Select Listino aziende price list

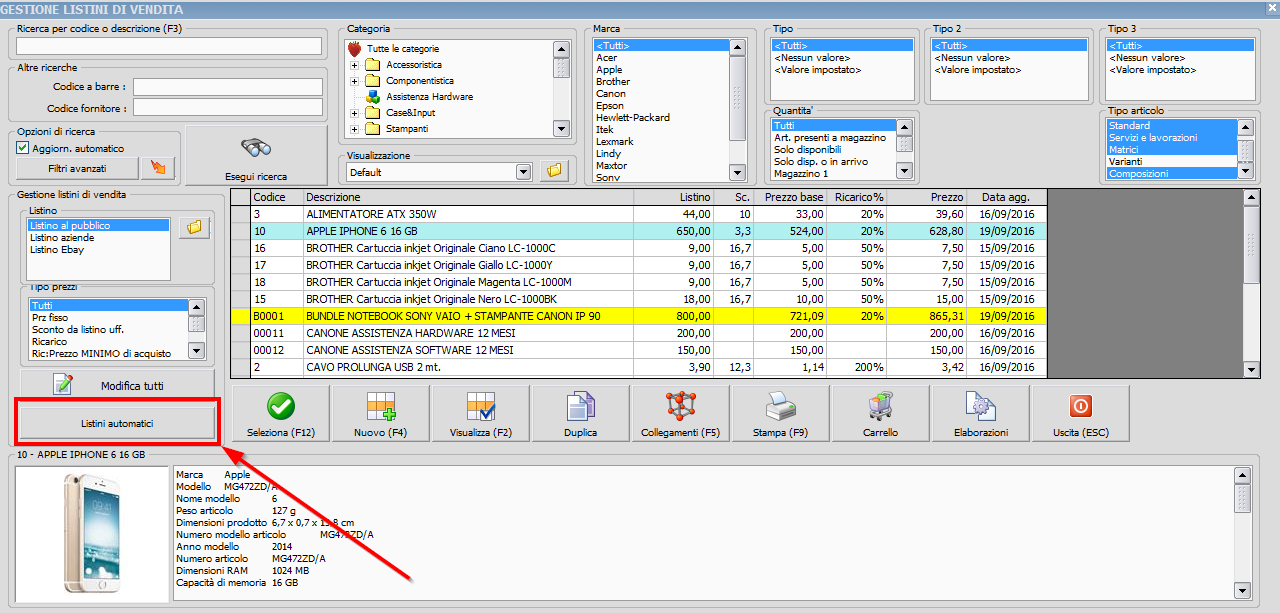99,238
